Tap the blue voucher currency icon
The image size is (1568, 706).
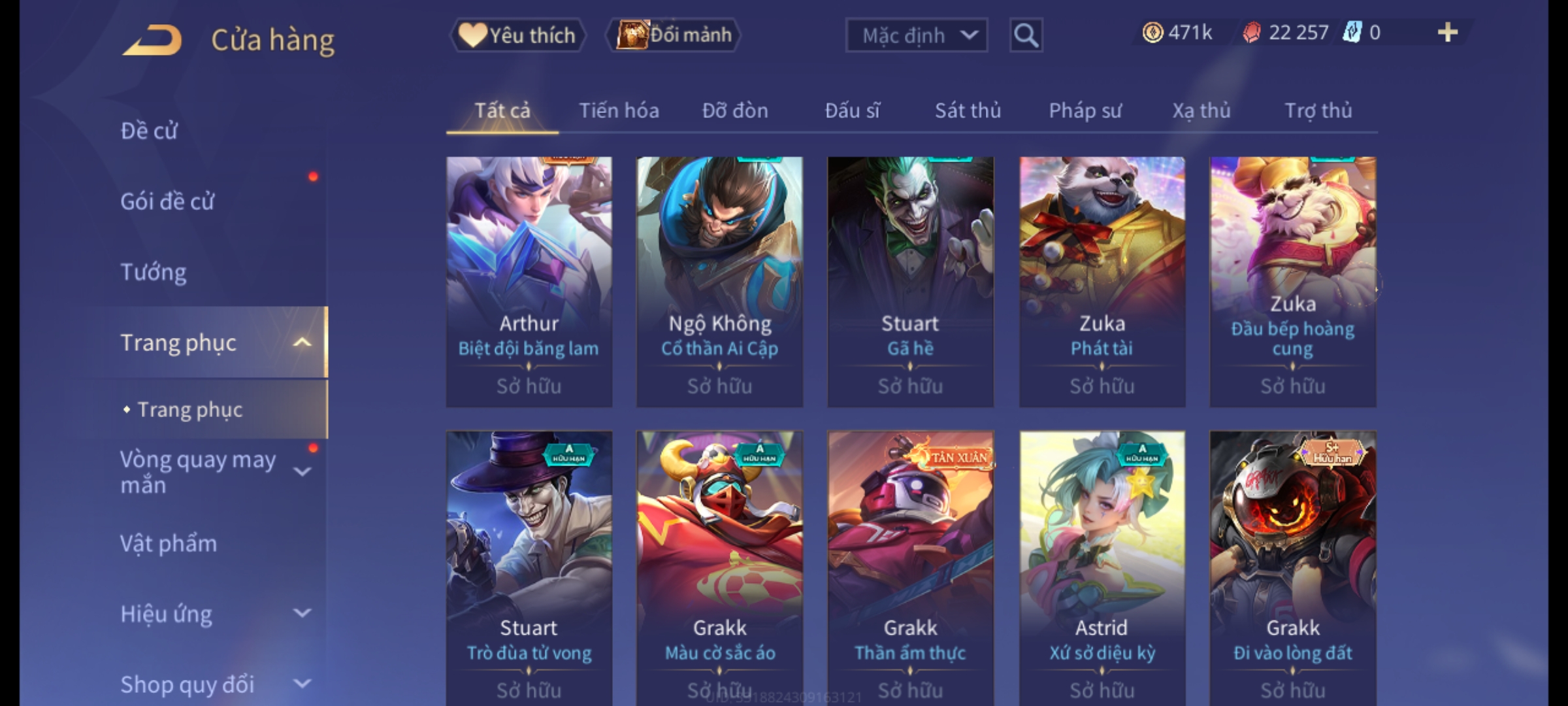(x=1352, y=33)
